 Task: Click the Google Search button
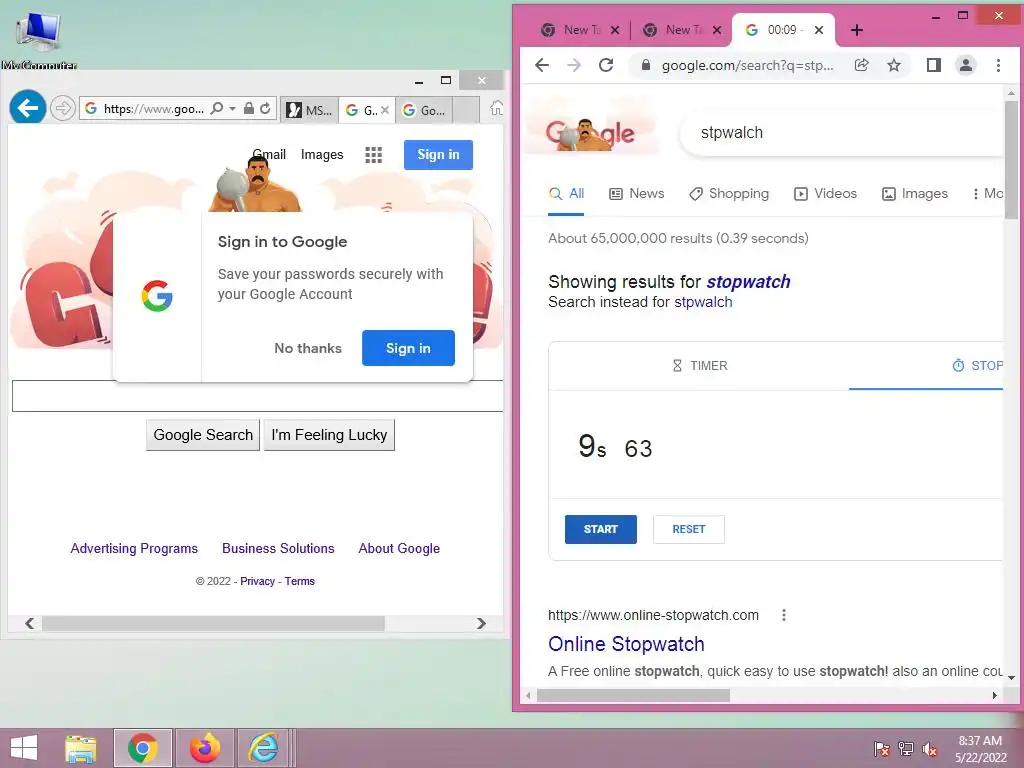pyautogui.click(x=203, y=435)
